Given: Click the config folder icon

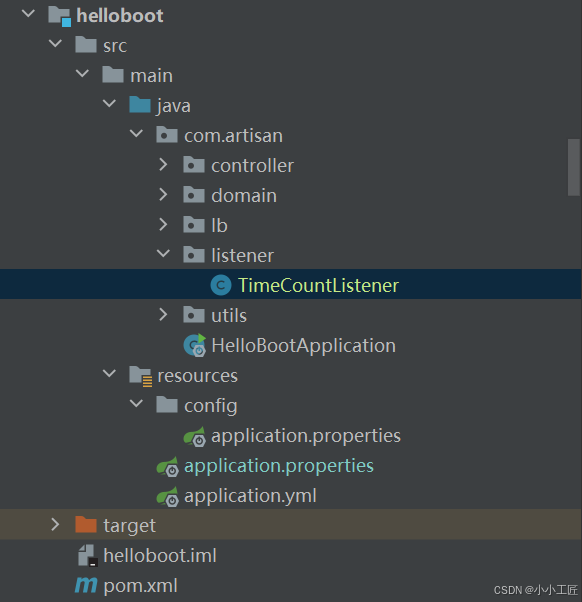Looking at the screenshot, I should (x=167, y=405).
